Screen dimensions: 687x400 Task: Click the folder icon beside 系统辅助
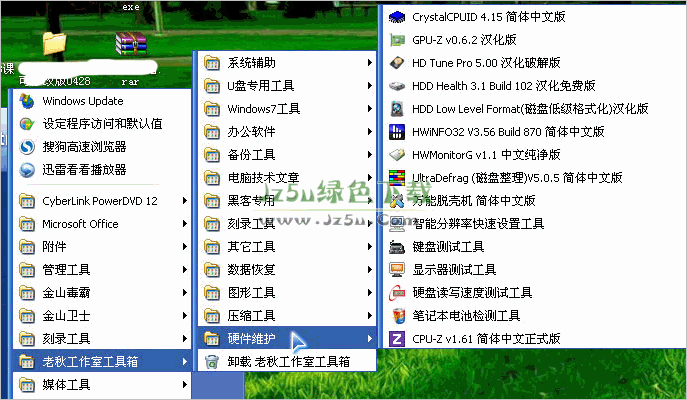(x=212, y=63)
